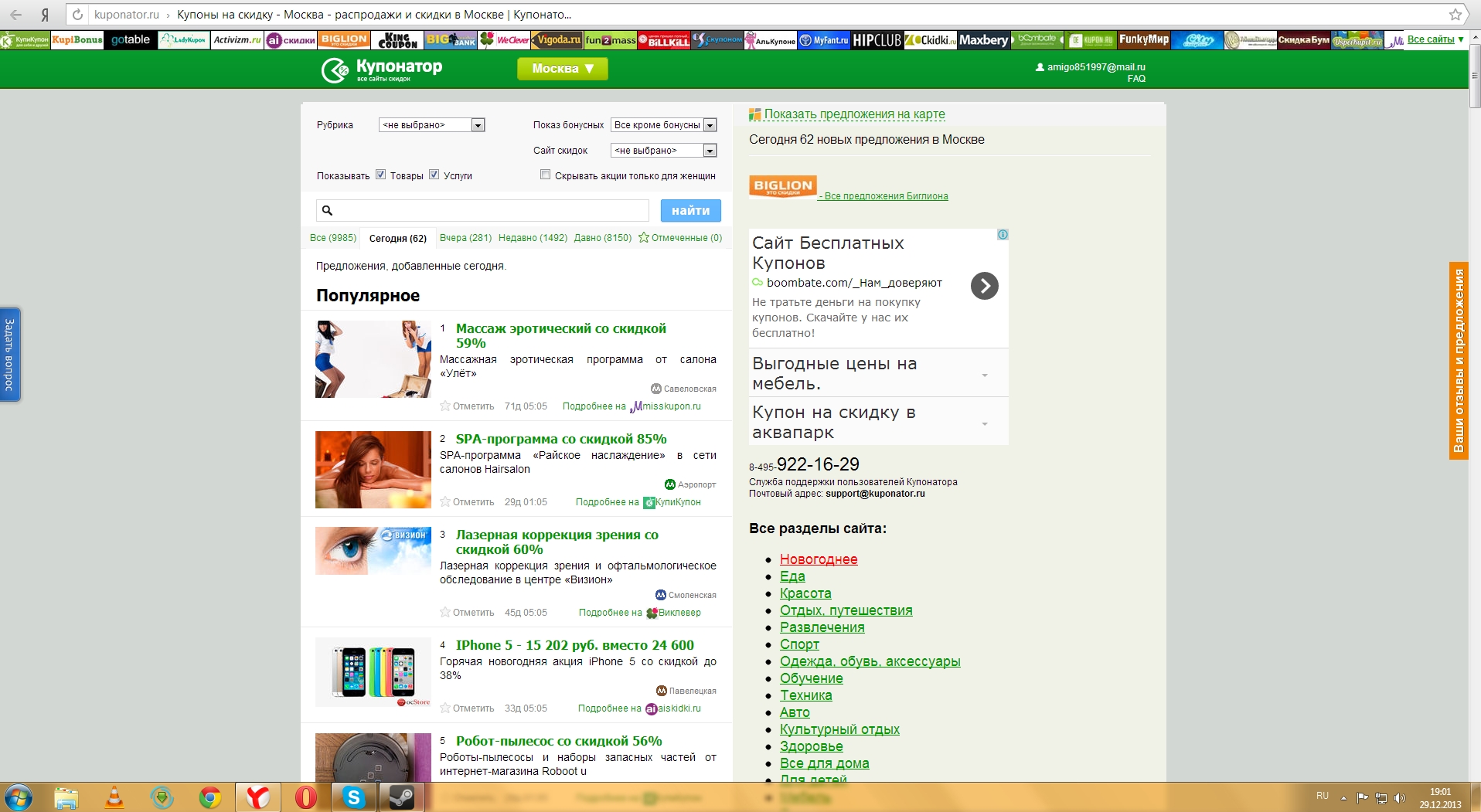Screen dimensions: 1481x812
Task: Click the page vertical scrollbar thumb
Action: [x=1475, y=76]
